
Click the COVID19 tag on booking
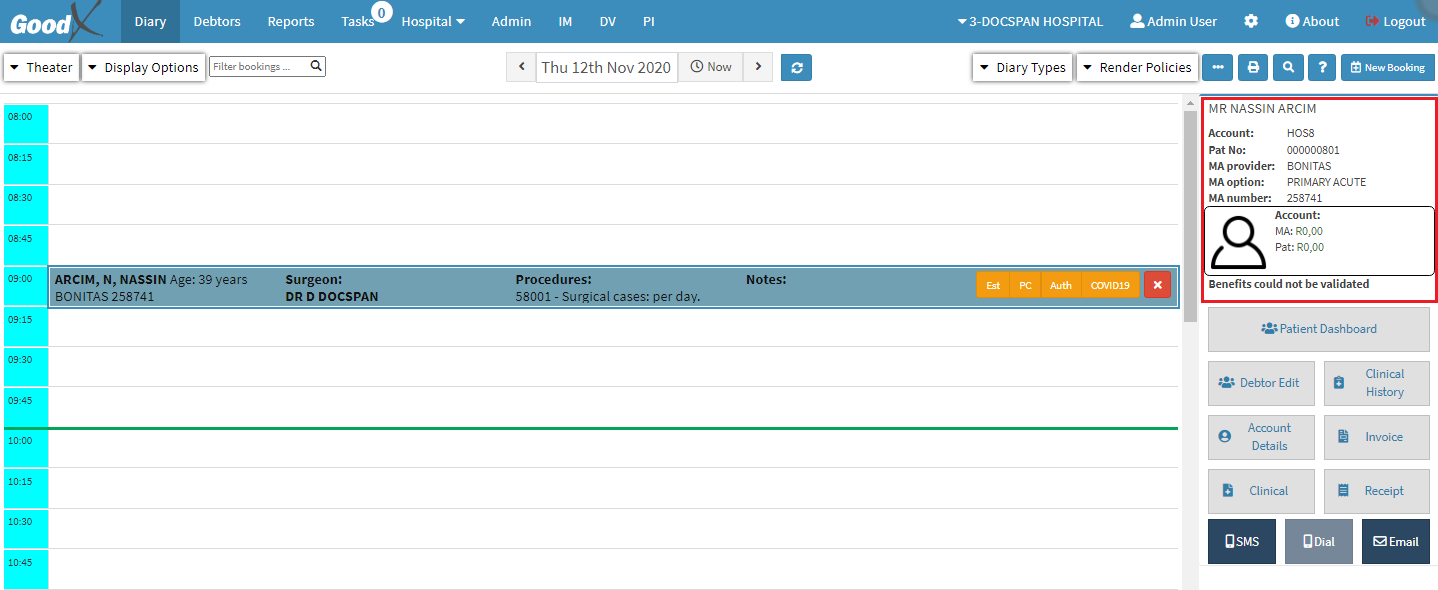point(1110,285)
